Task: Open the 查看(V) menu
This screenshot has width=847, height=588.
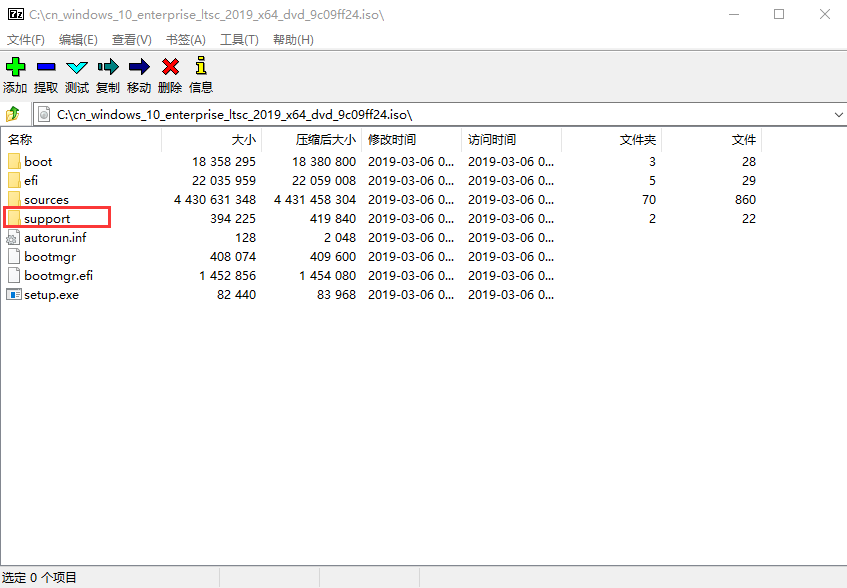Action: click(x=131, y=39)
